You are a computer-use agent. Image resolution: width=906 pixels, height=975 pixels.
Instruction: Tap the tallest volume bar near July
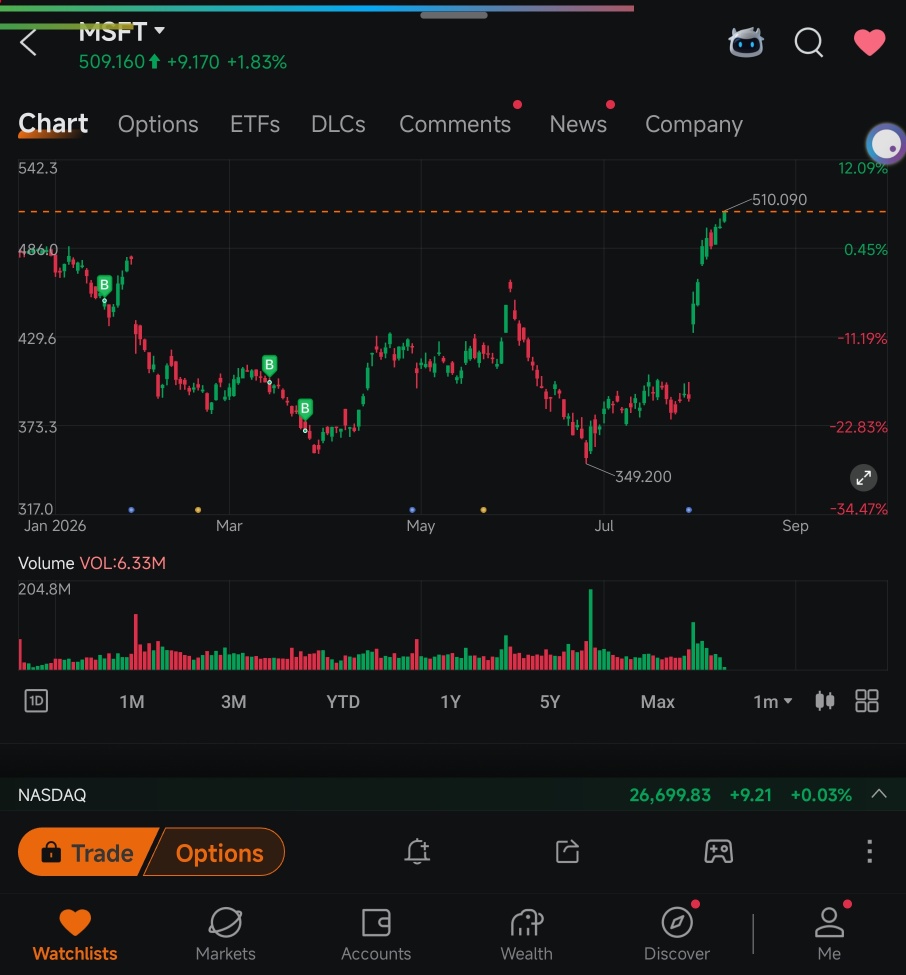tap(590, 629)
